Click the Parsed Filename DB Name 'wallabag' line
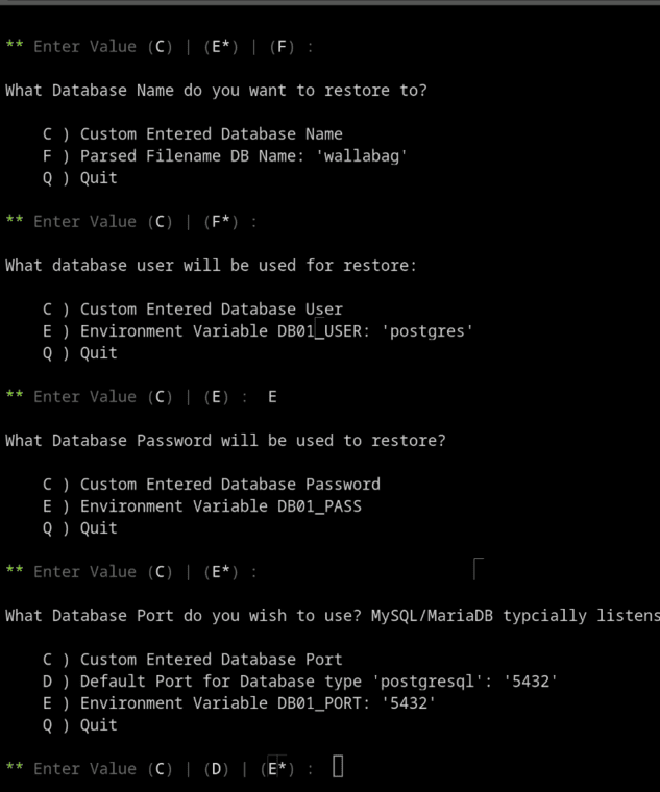 coord(225,156)
